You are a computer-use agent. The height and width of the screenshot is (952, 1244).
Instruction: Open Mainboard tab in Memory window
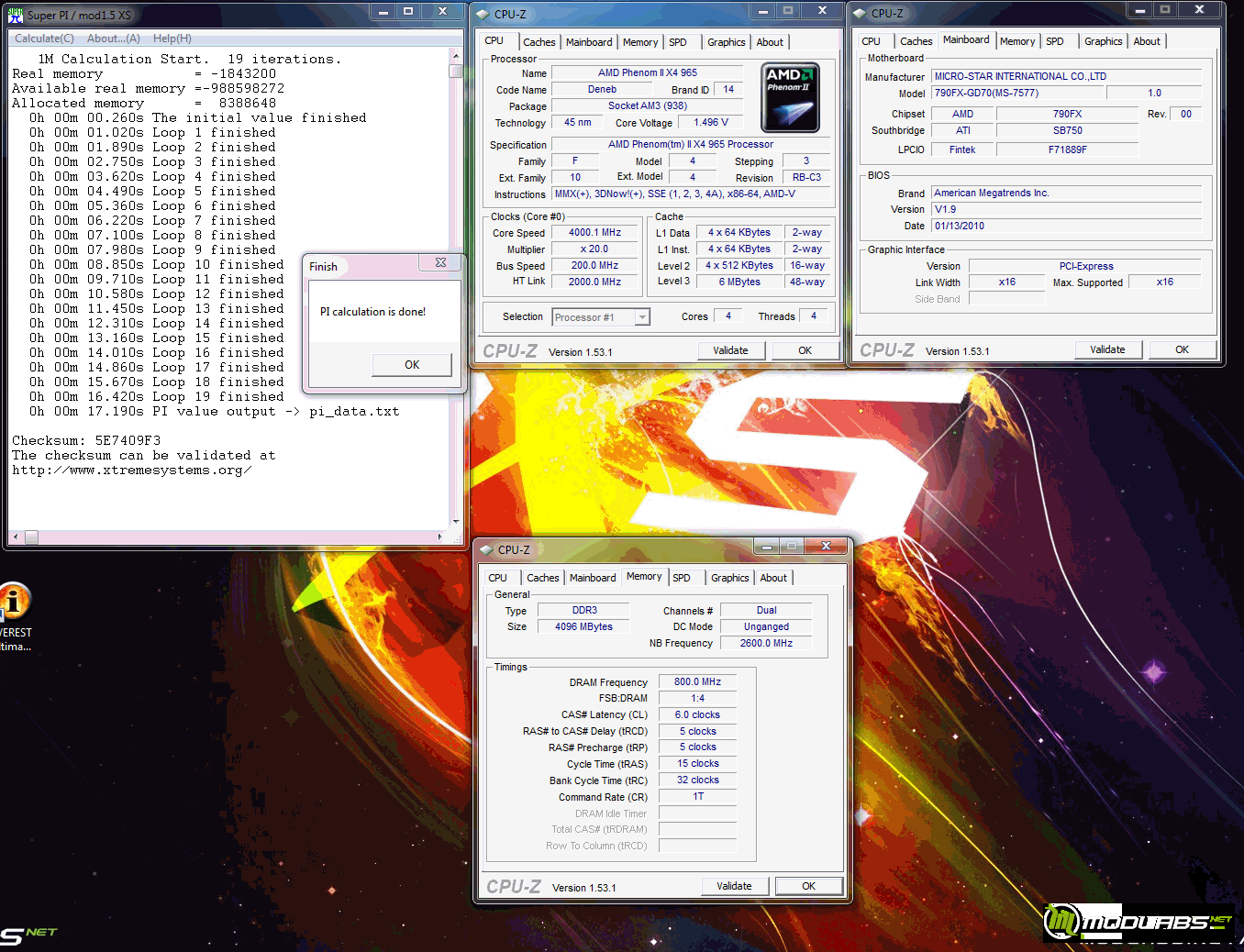(x=593, y=578)
